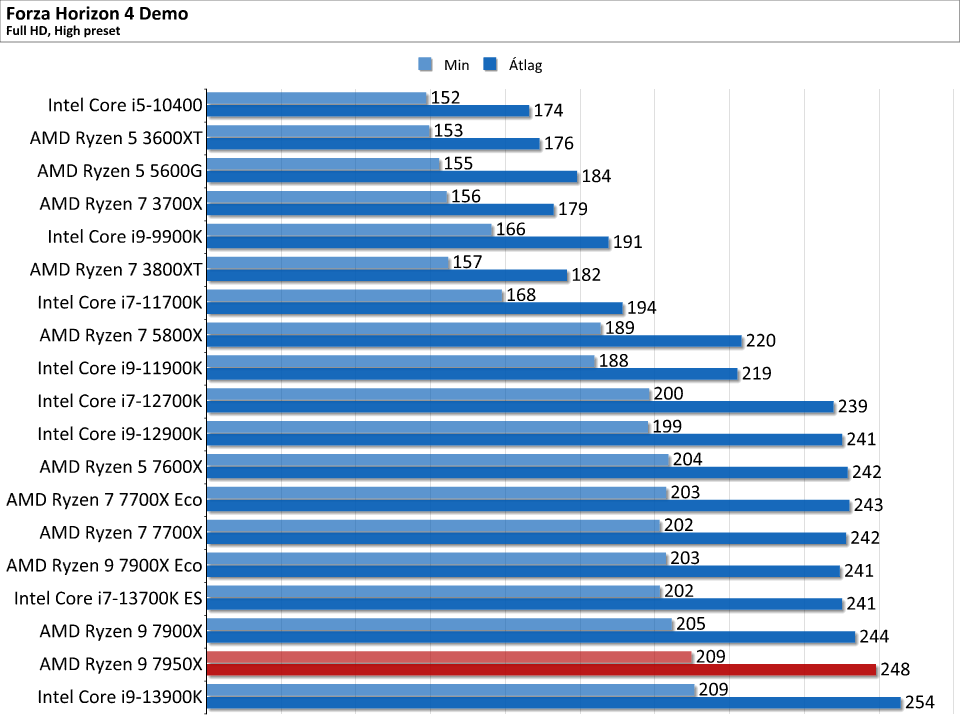Select the 'AMD Ryzen 7 5800X' row label
The image size is (960, 720).
[x=121, y=336]
